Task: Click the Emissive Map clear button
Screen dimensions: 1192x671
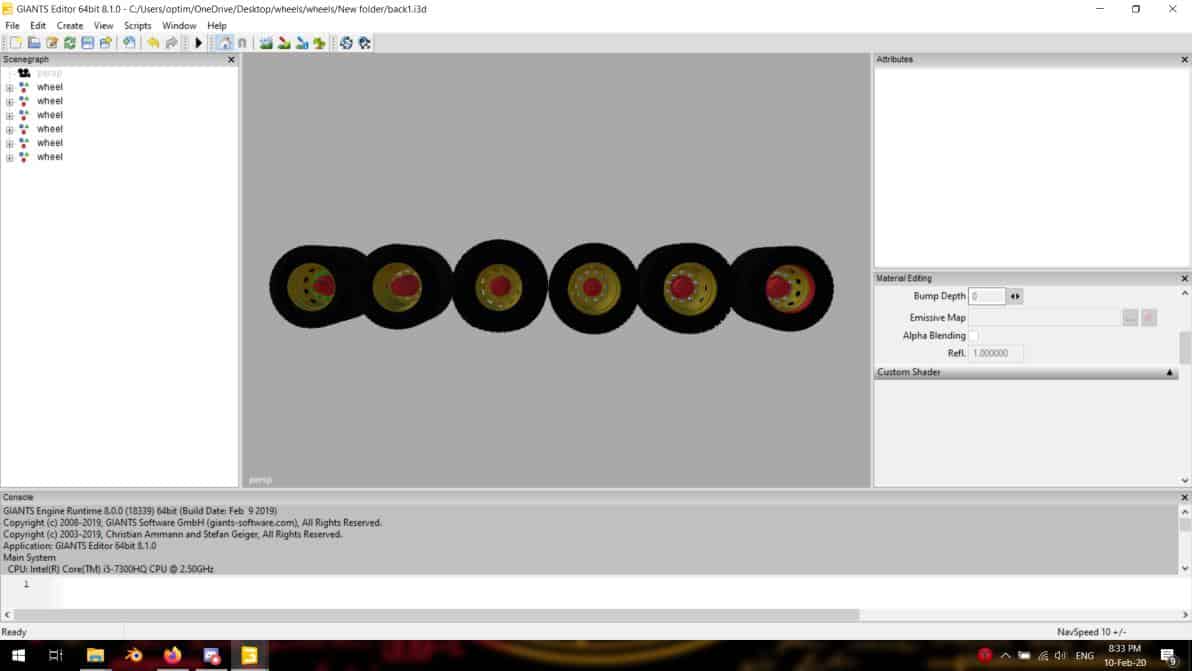Action: click(1149, 317)
